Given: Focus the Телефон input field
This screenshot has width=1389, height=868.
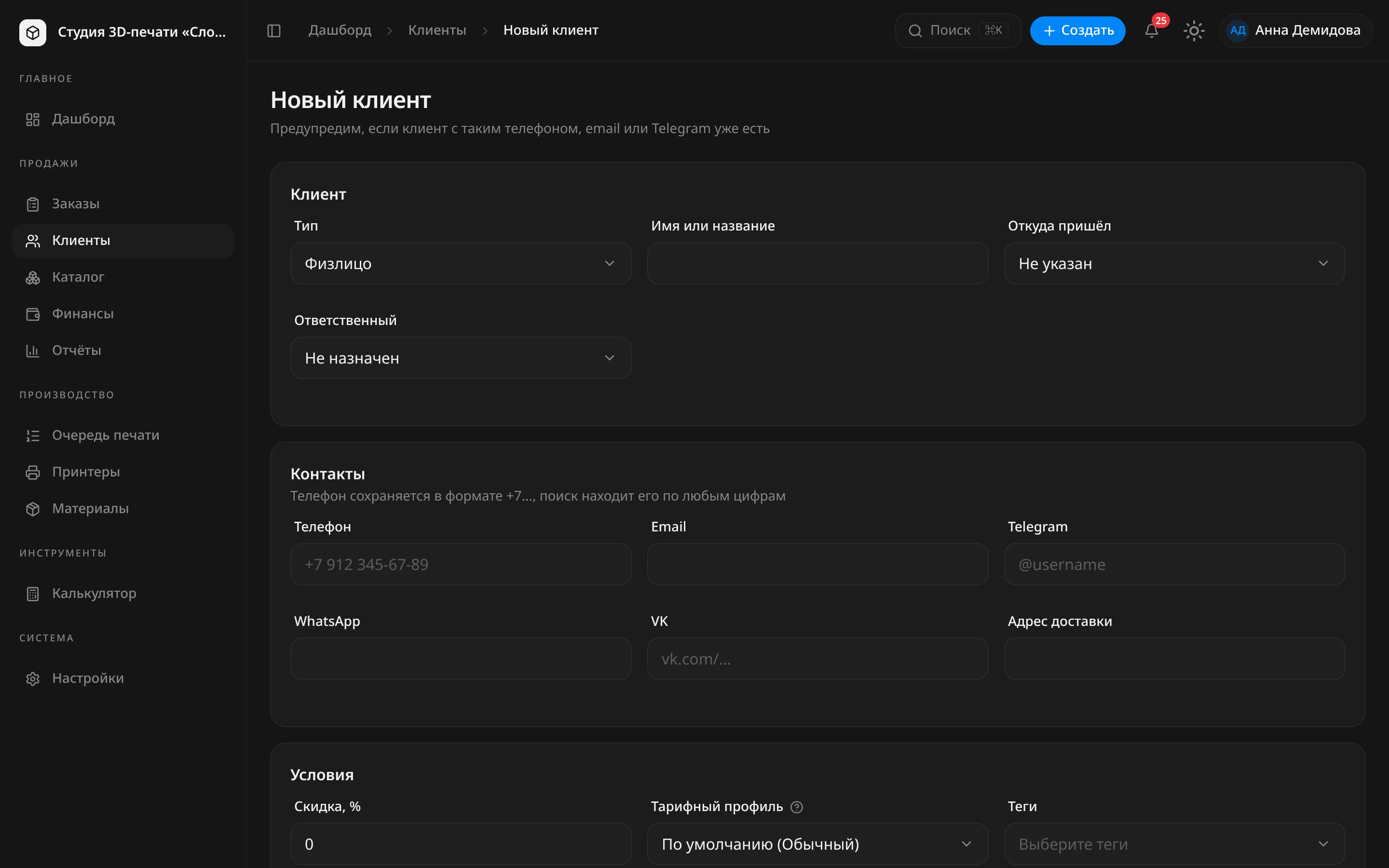Looking at the screenshot, I should 461,564.
